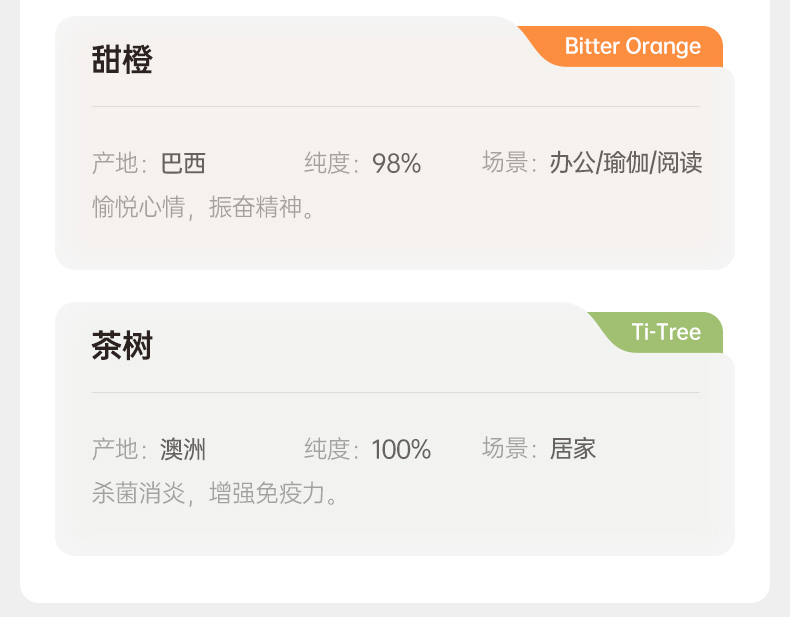The height and width of the screenshot is (617, 790).
Task: Click the 场景 label in 茶树 card
Action: tap(507, 449)
